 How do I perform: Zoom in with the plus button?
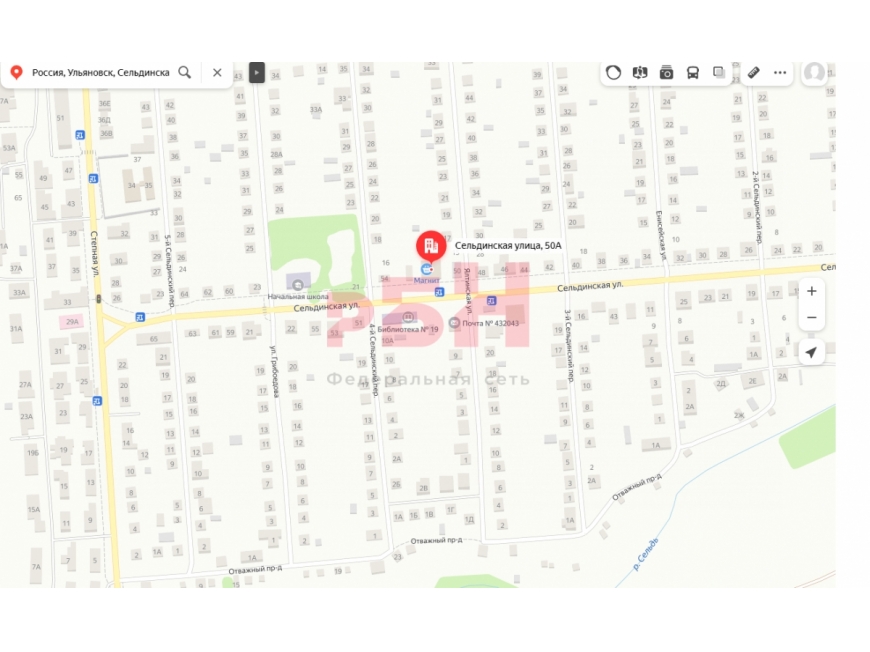coord(811,291)
